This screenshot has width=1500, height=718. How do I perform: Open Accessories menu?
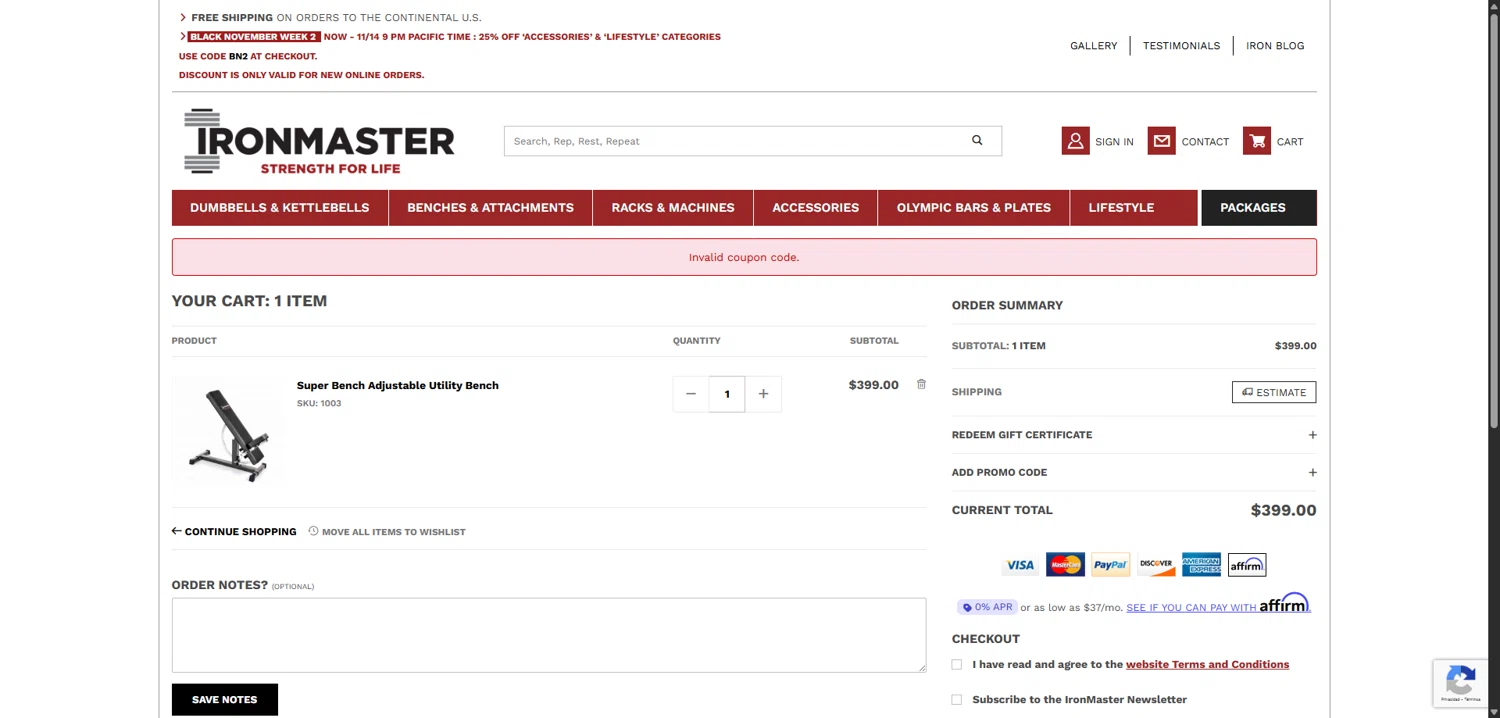(x=816, y=208)
